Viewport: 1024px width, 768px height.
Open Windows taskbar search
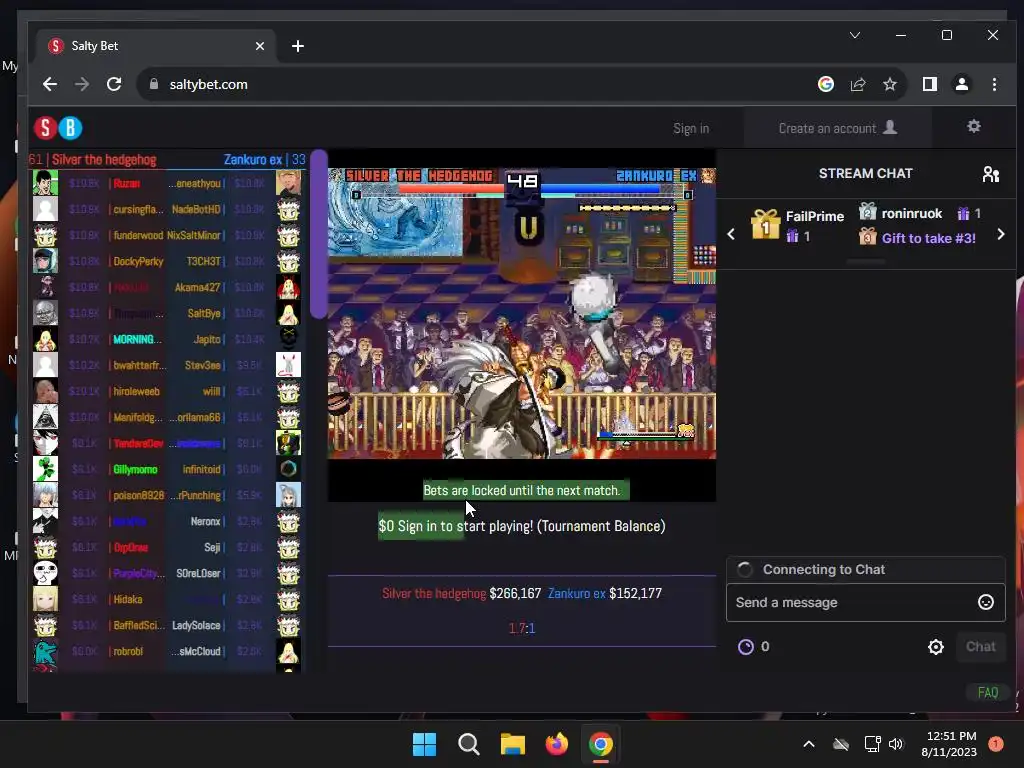[468, 744]
